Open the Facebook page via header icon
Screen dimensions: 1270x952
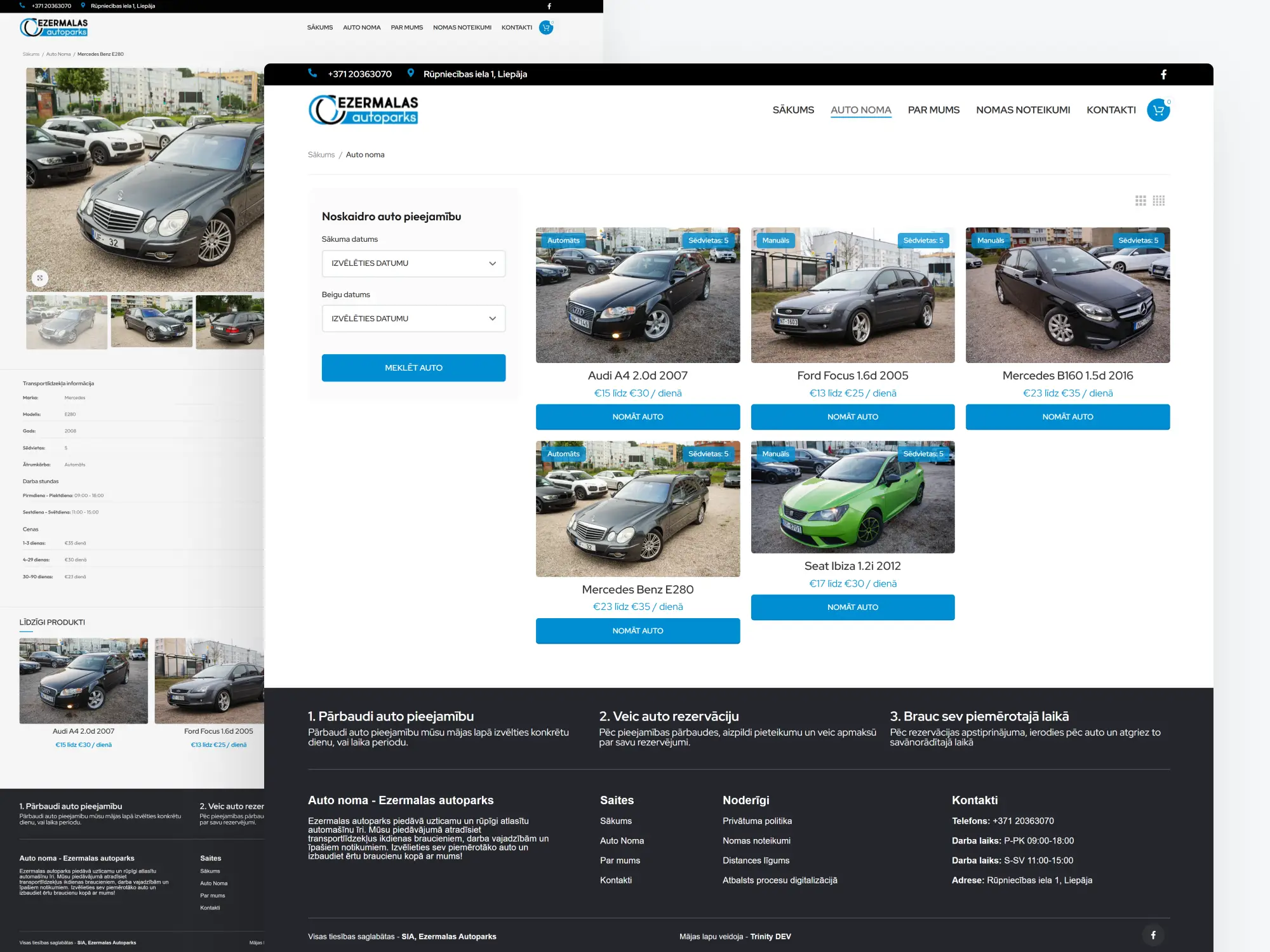pos(1164,74)
